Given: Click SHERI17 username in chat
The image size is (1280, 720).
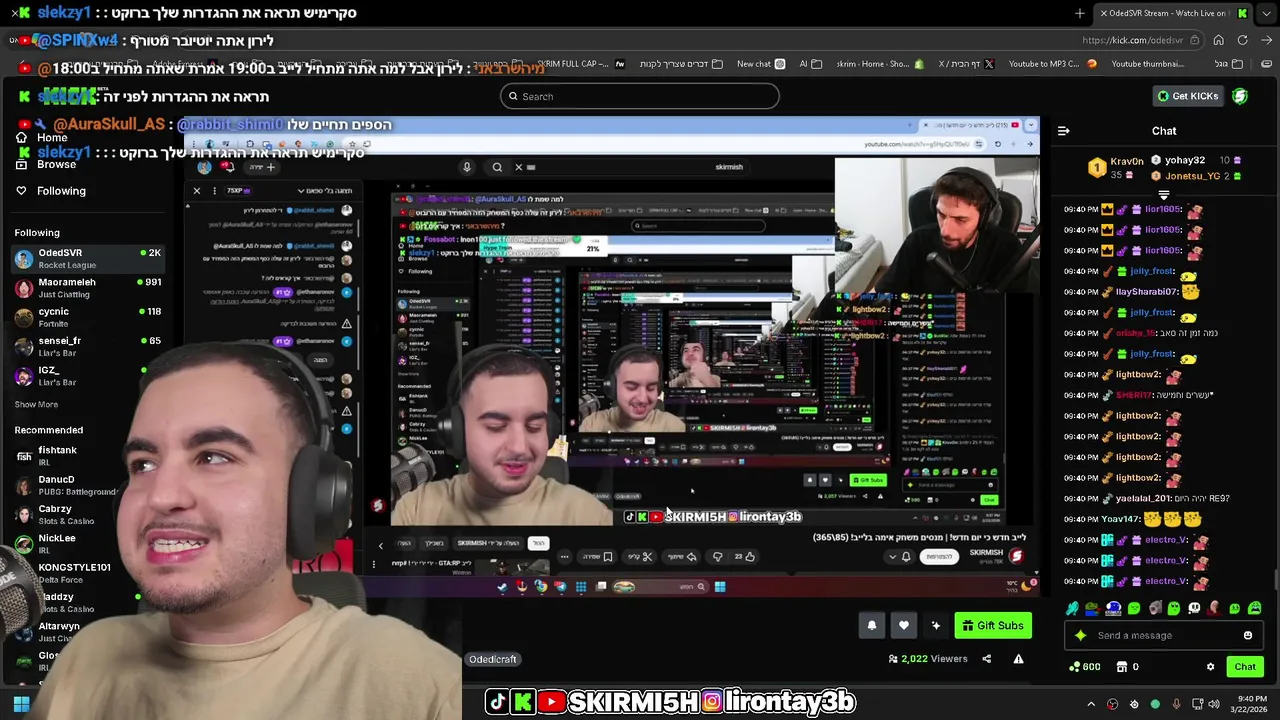Looking at the screenshot, I should click(1133, 395).
